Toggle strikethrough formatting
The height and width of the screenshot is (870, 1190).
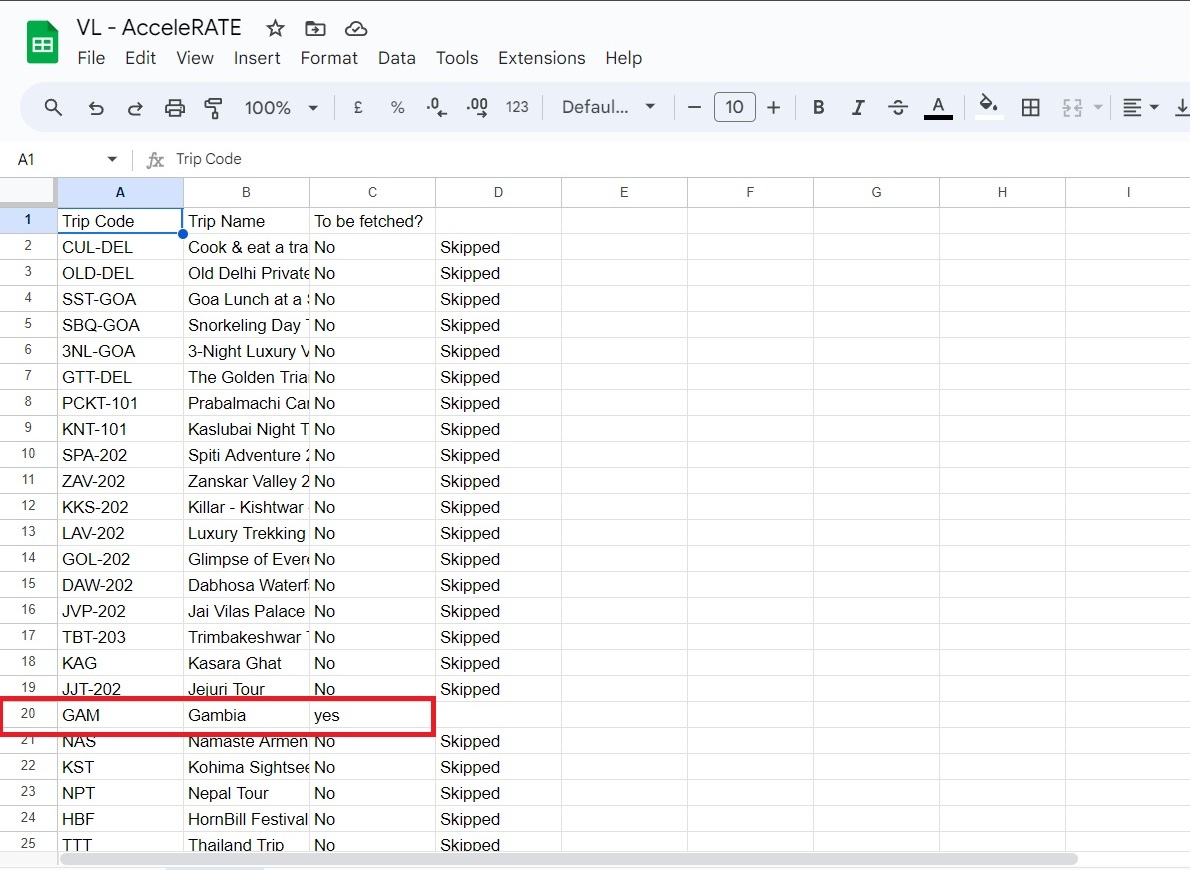click(897, 108)
